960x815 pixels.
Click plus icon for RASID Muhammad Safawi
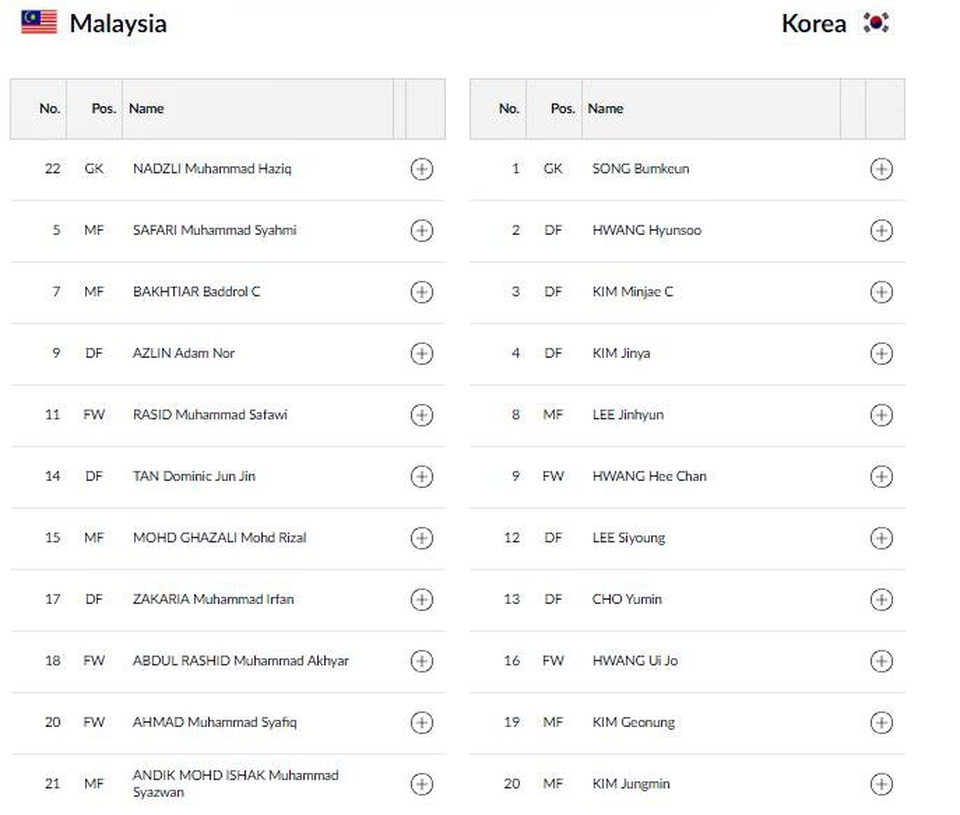point(422,415)
